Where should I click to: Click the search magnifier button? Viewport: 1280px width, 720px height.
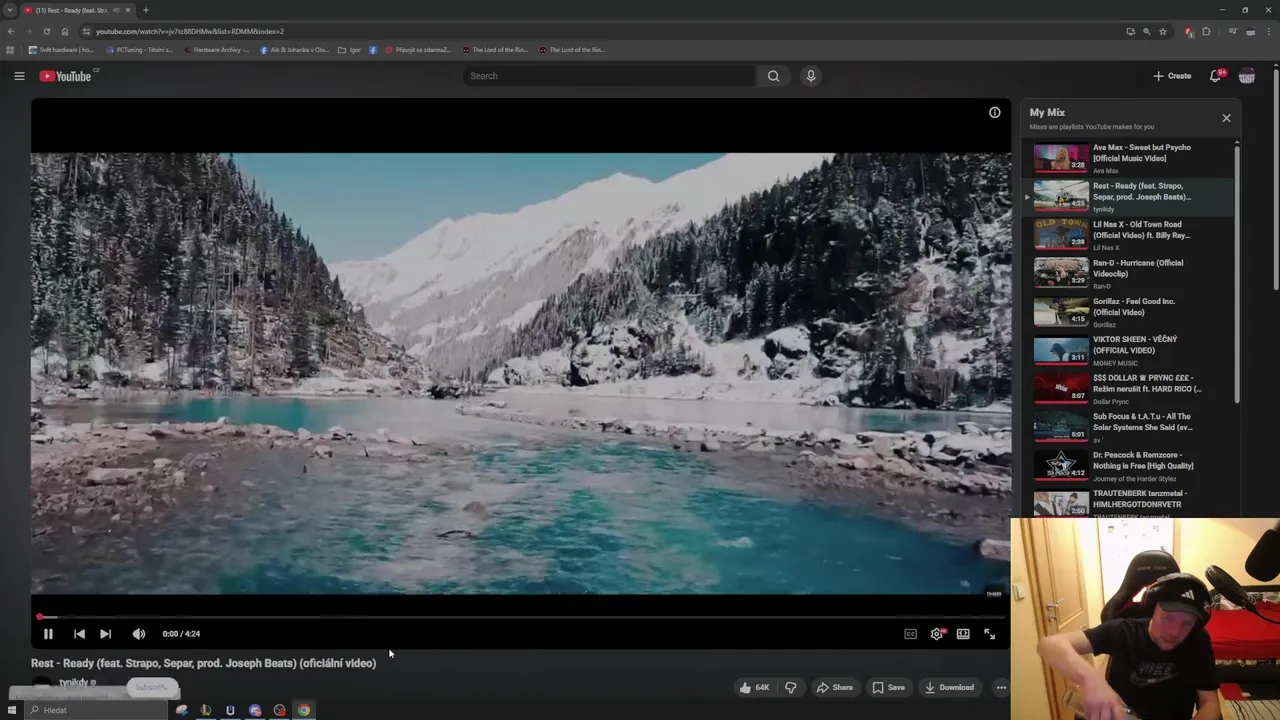click(773, 76)
